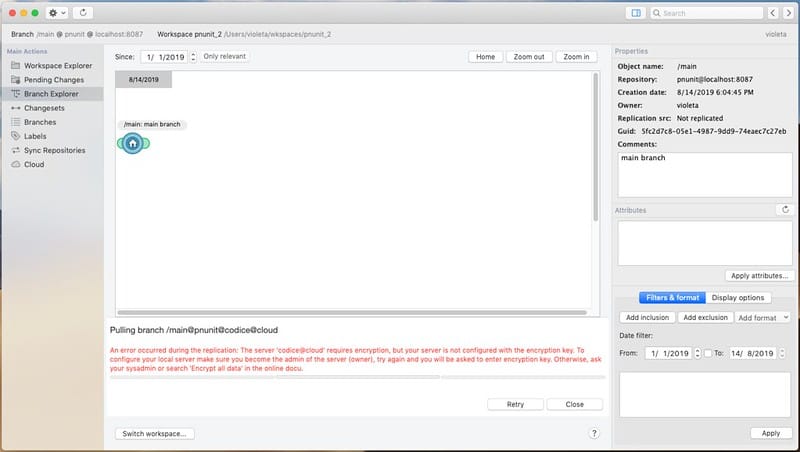Enable the To date checkbox
This screenshot has height=452, width=800.
[x=708, y=354]
